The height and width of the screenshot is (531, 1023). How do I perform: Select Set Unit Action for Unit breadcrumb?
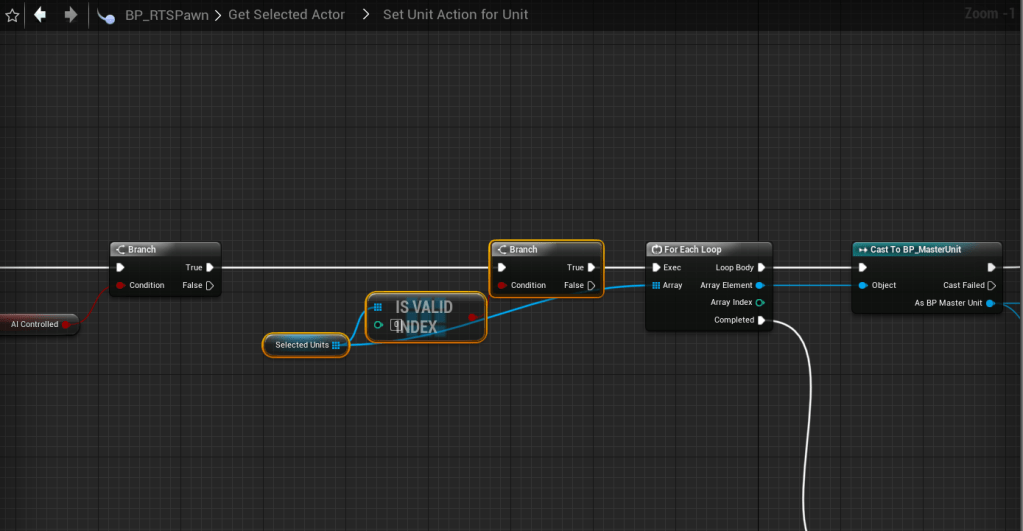(x=455, y=15)
